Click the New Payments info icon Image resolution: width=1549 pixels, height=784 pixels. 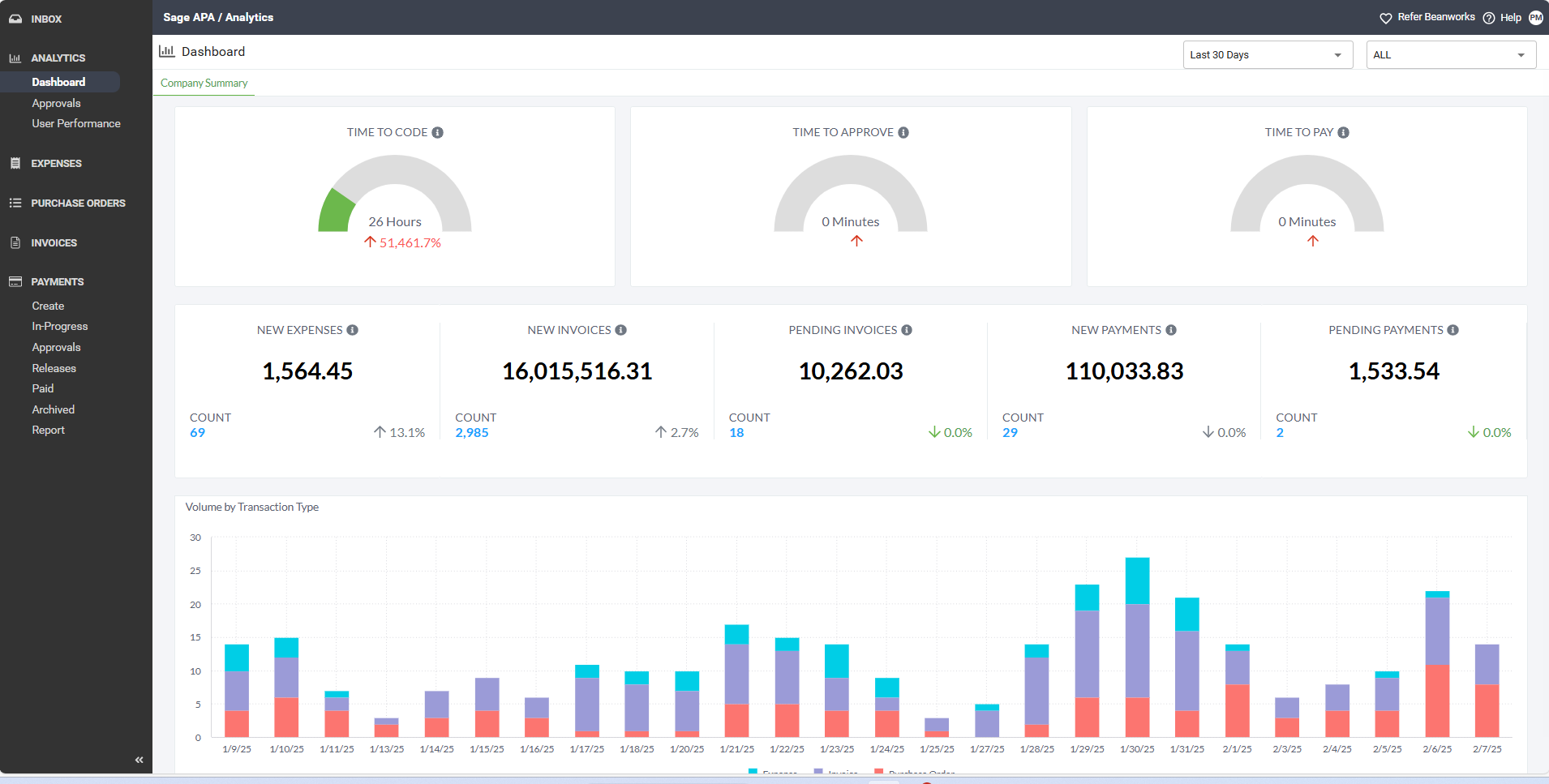[x=1171, y=331]
